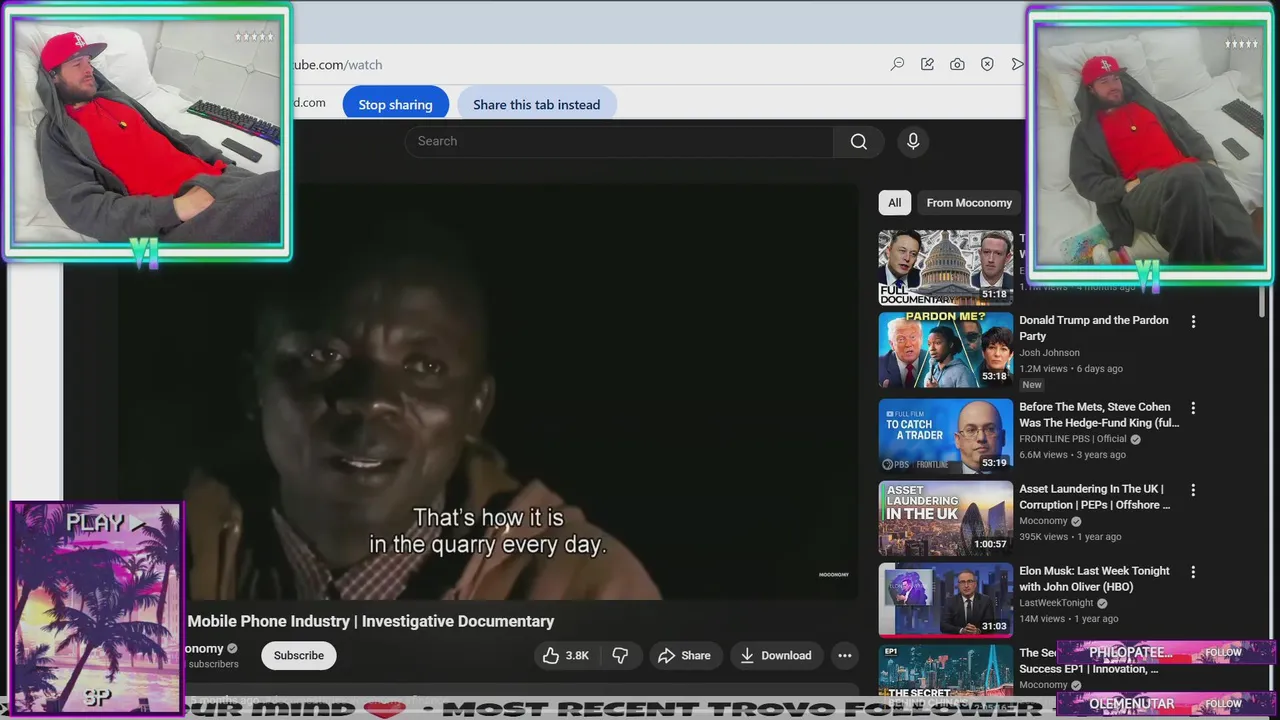Viewport: 1280px width, 720px height.
Task: Open Asset Laundering in the UK thumbnail
Action: (946, 518)
